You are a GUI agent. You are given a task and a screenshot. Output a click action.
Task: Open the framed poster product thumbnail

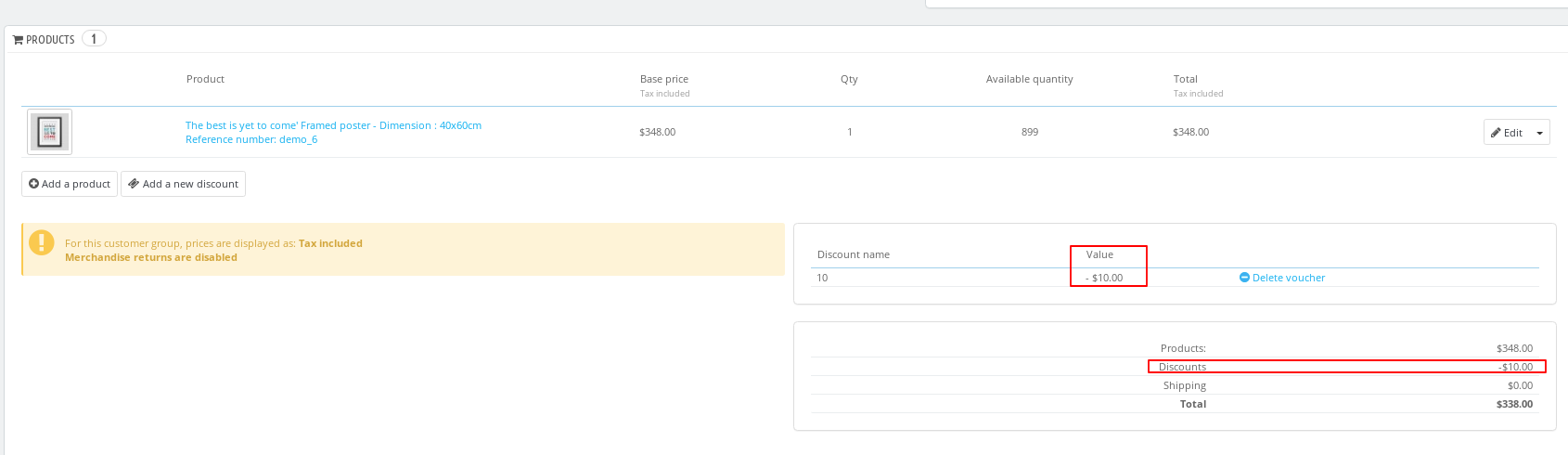coord(49,132)
